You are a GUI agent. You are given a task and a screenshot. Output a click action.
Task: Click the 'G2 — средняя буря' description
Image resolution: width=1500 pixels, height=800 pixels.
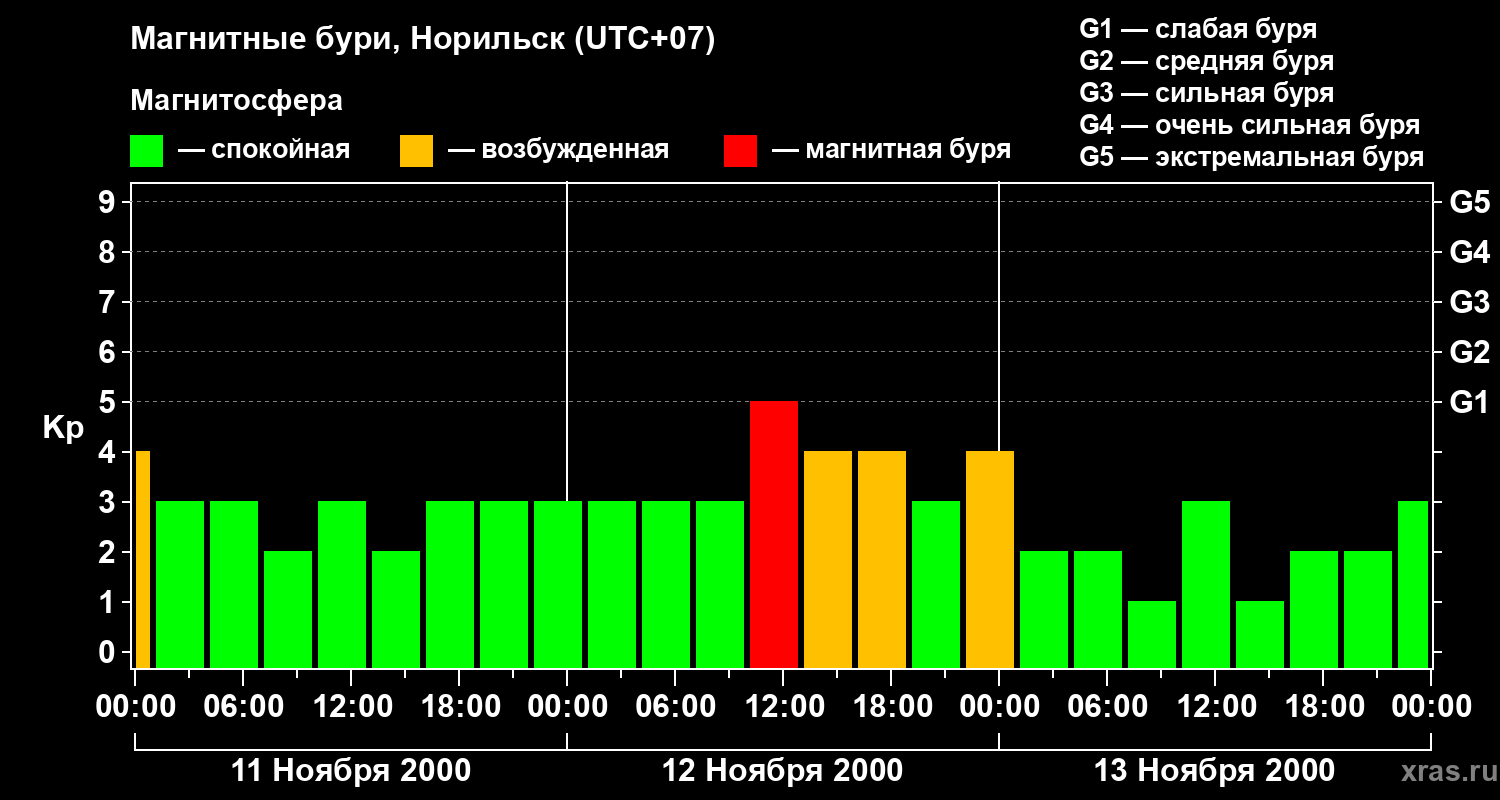coord(1207,62)
